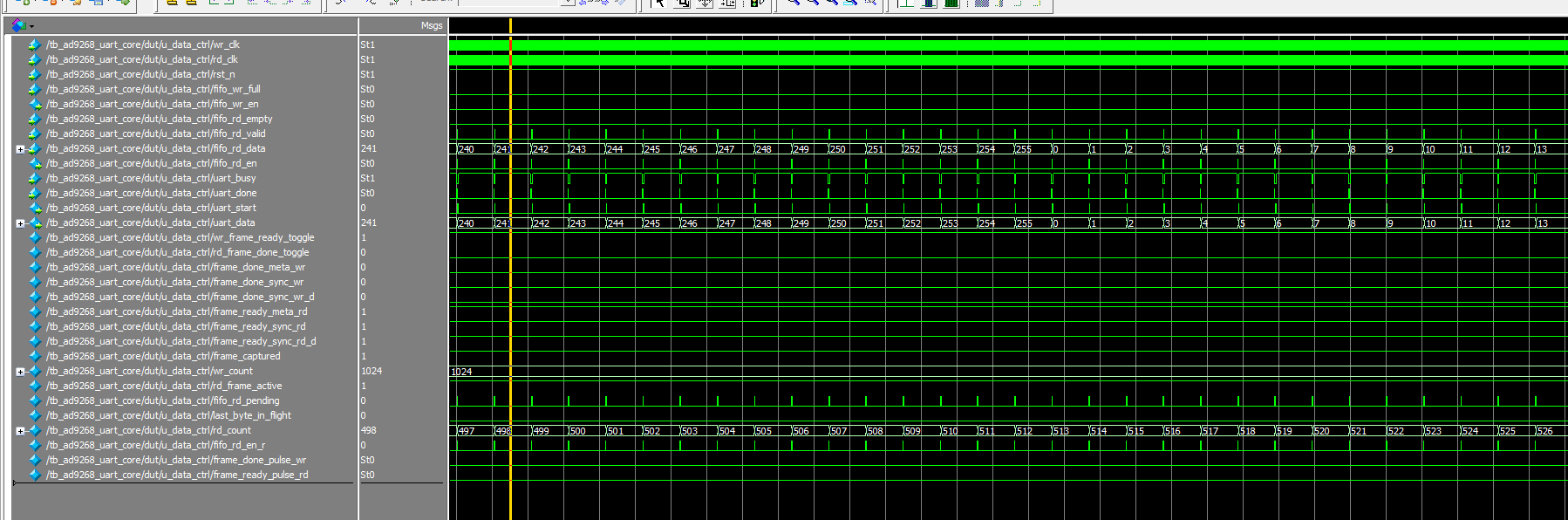Click the 255 segment in fifo_rd_data waveform
Viewport: 1568px width, 520px height.
click(1031, 149)
